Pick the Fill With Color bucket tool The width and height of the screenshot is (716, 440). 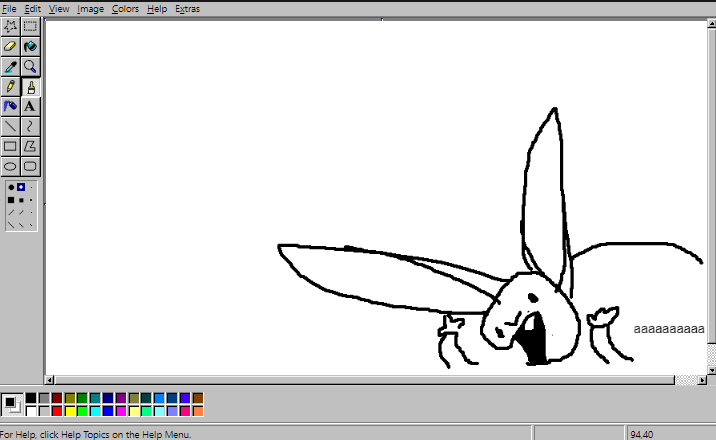(x=30, y=47)
